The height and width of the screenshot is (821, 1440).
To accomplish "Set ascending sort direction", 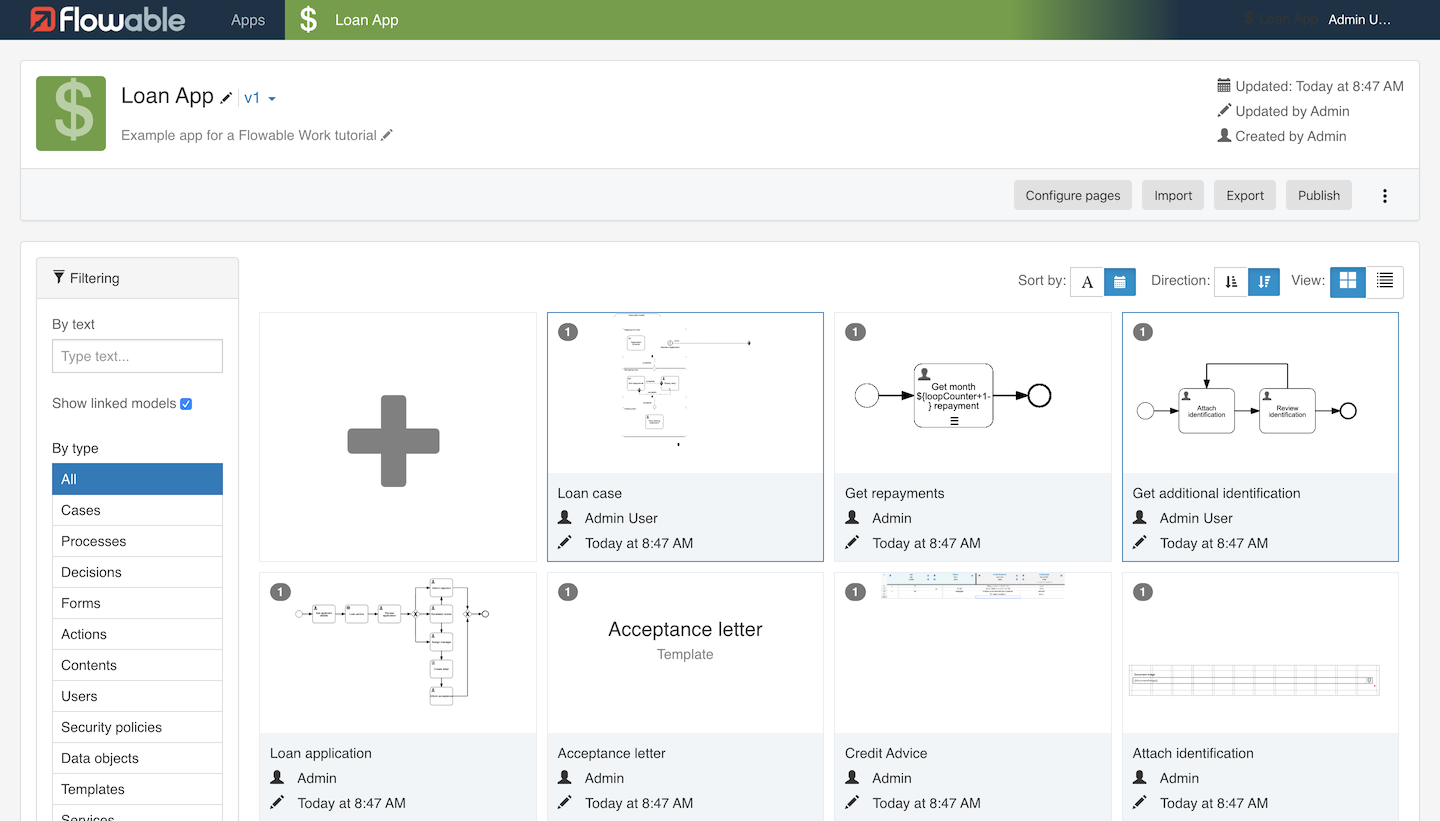I will click(1231, 282).
